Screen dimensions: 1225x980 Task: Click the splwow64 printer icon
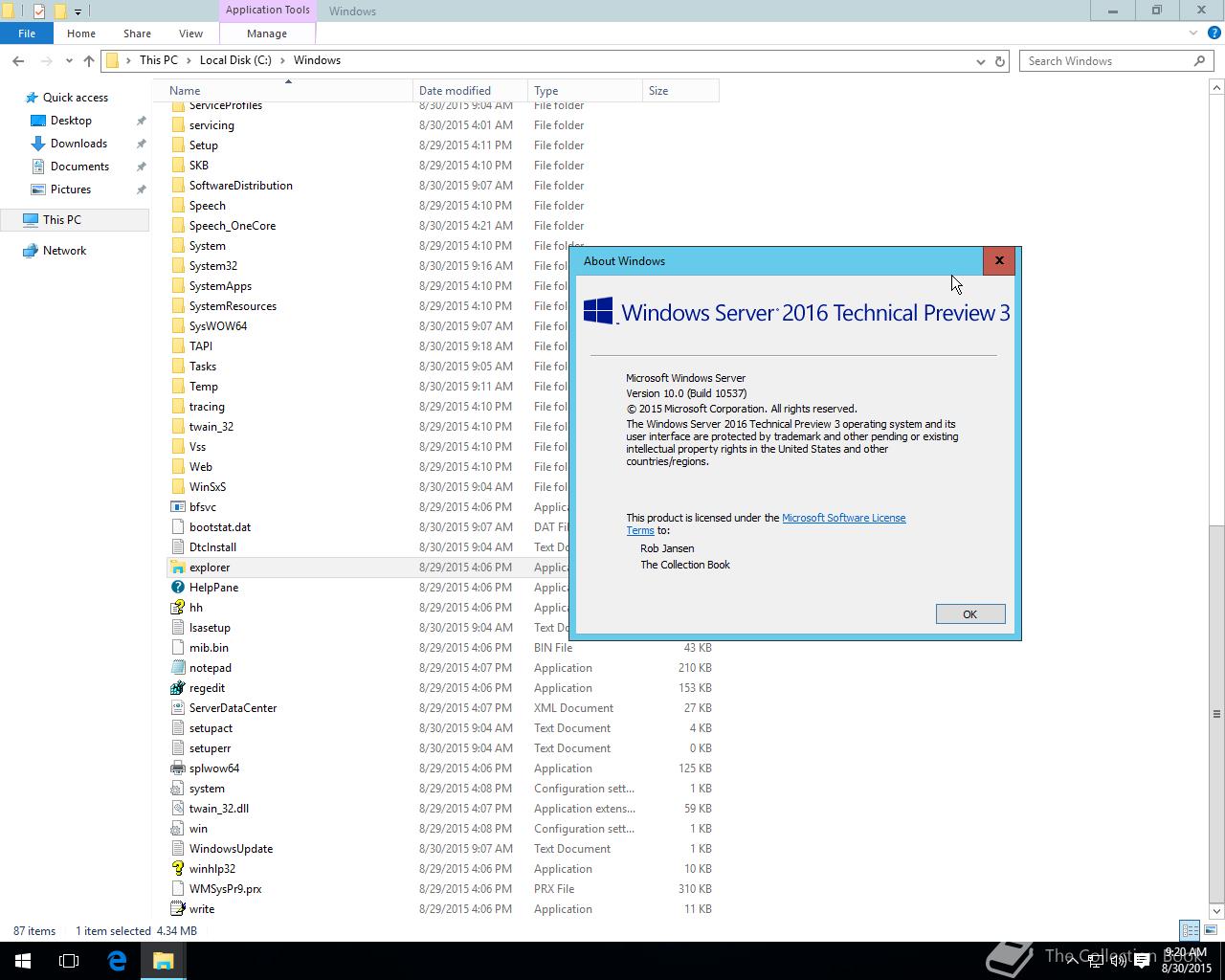coord(177,768)
